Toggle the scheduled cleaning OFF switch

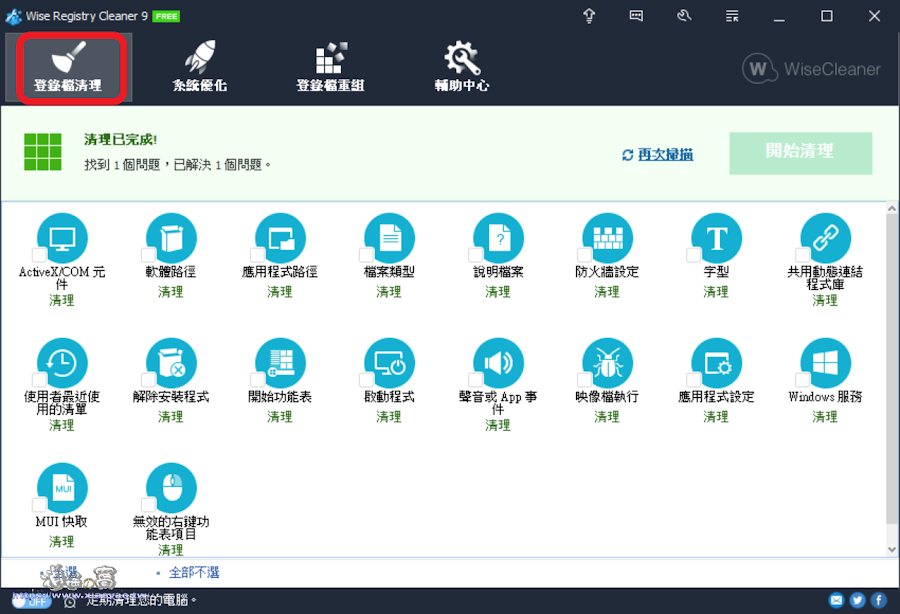point(32,601)
